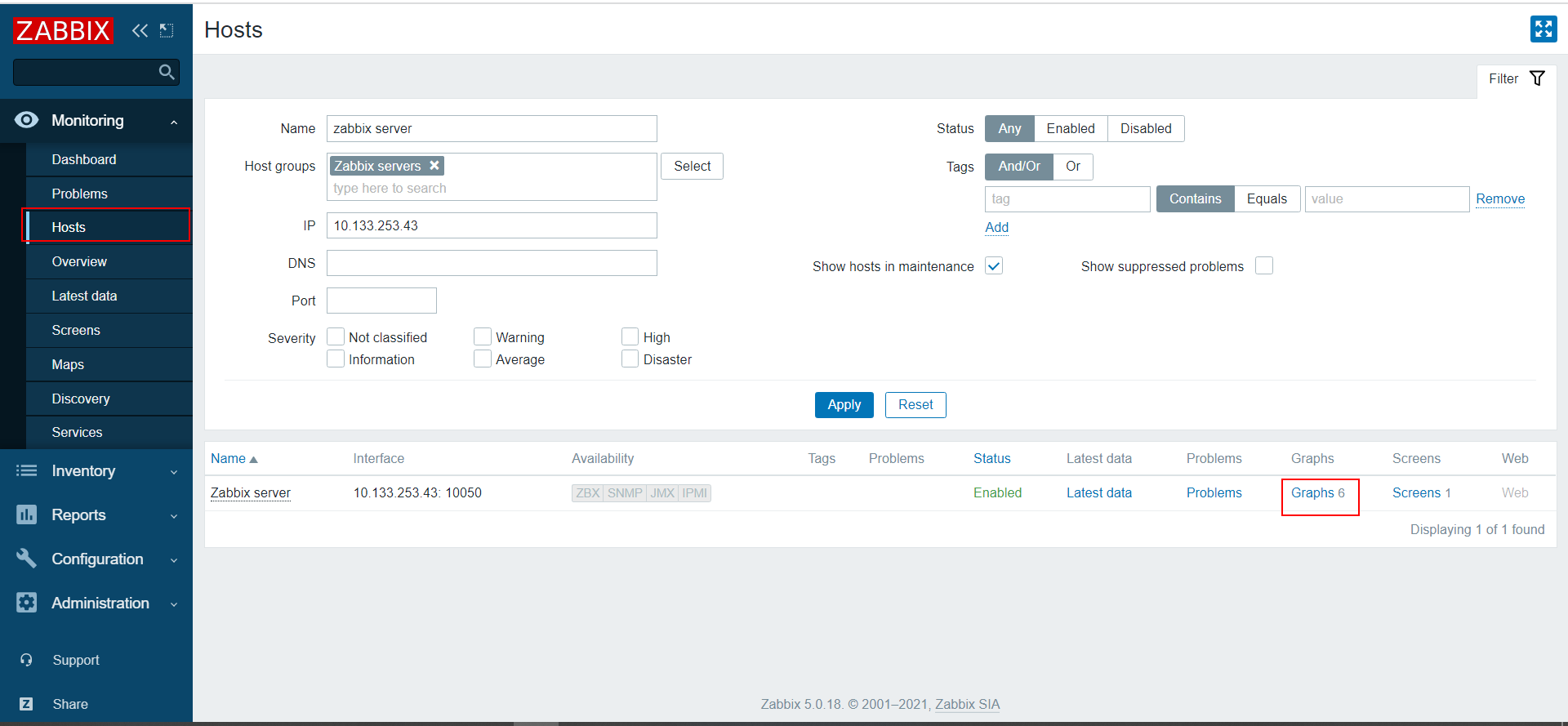Click the Share Z icon
Image resolution: width=1568 pixels, height=726 pixels.
[x=26, y=704]
